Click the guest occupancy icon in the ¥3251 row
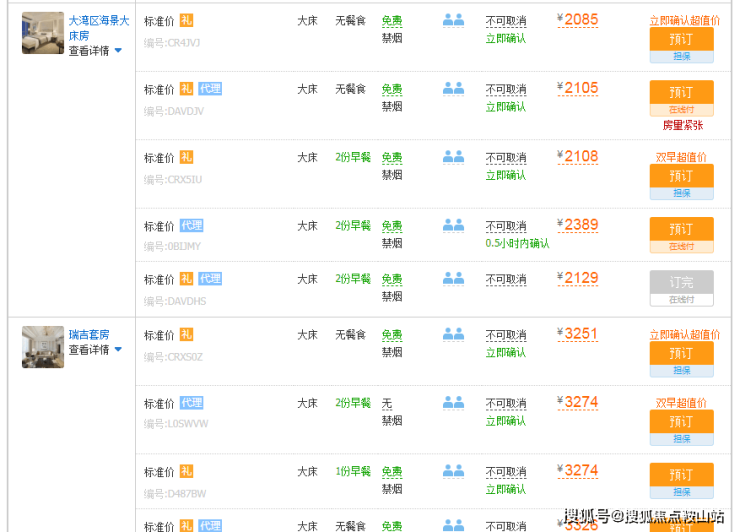This screenshot has height=532, width=740. tap(453, 335)
